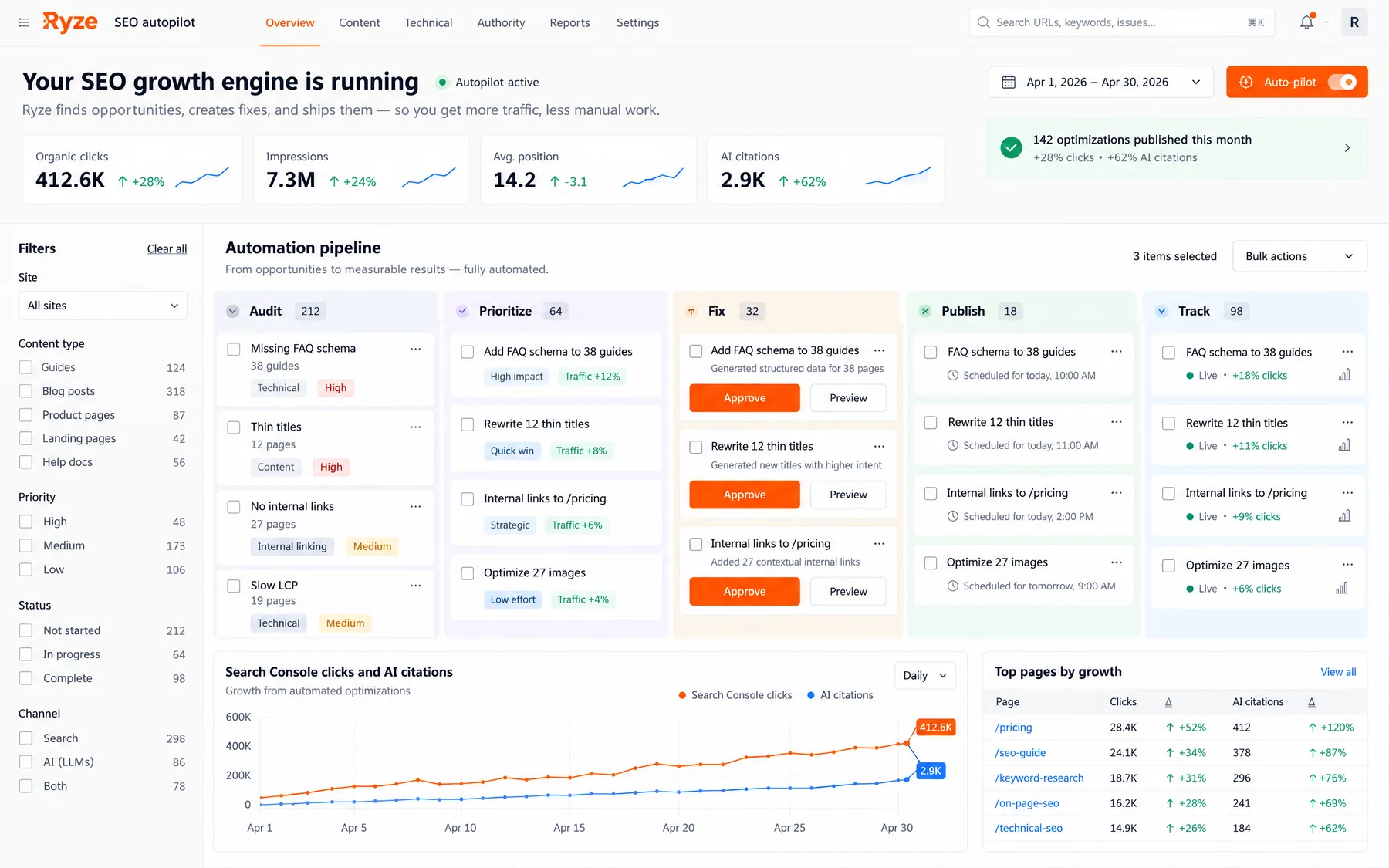Click View all top pages link

(1338, 672)
